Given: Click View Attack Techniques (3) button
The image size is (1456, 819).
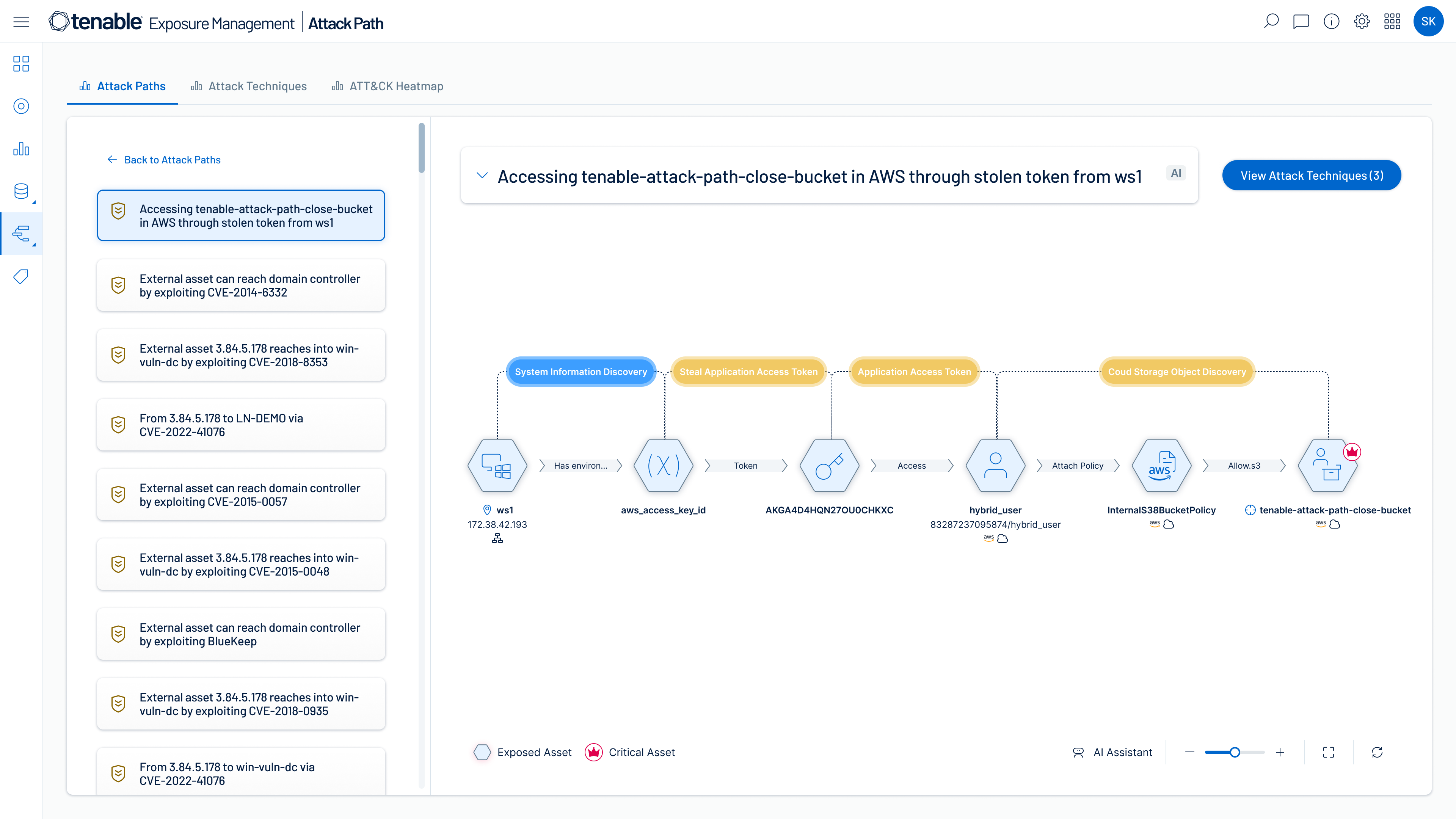Looking at the screenshot, I should (1311, 176).
